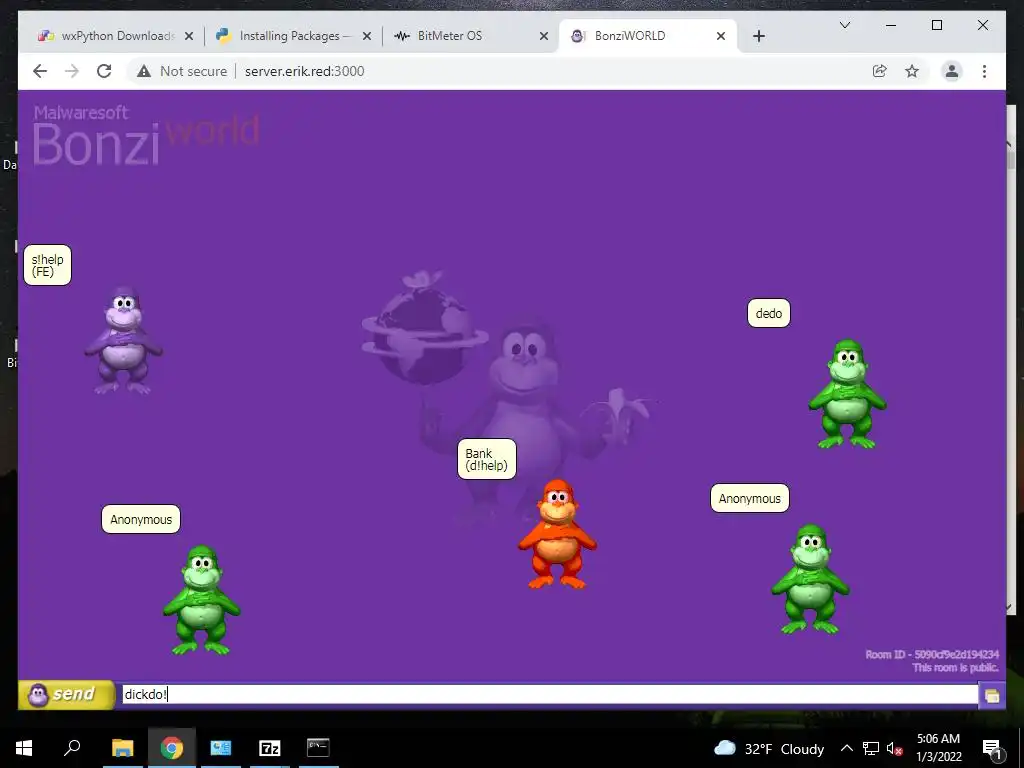
Task: Click the muted volume tray icon
Action: point(895,748)
